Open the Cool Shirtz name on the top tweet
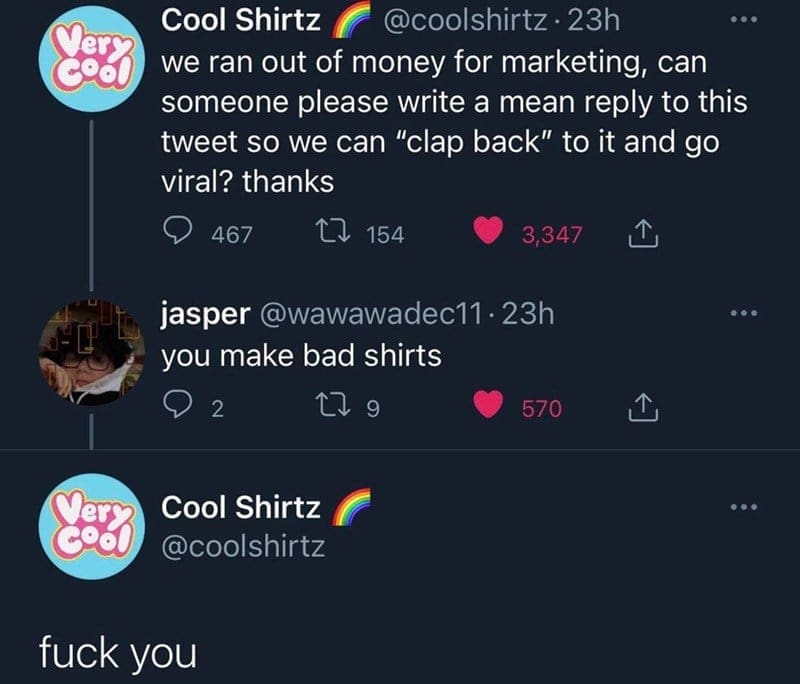The width and height of the screenshot is (800, 684). [241, 20]
